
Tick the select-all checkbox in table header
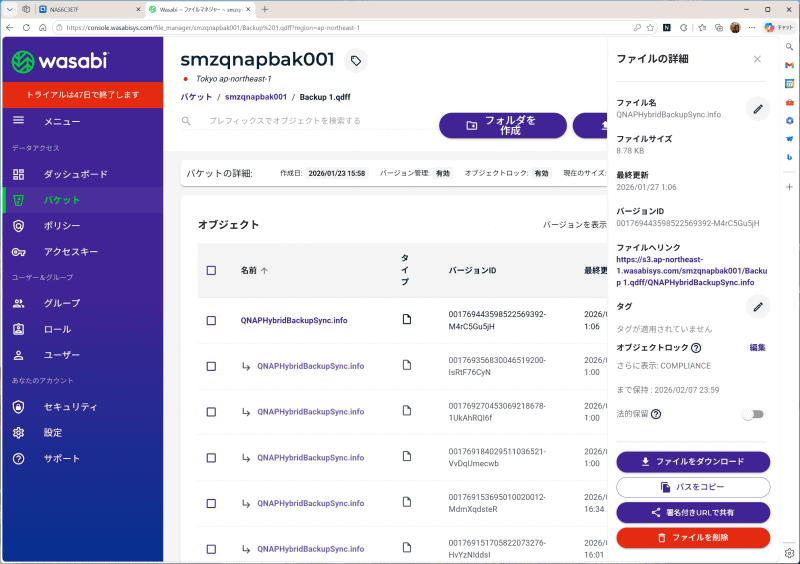click(x=211, y=271)
